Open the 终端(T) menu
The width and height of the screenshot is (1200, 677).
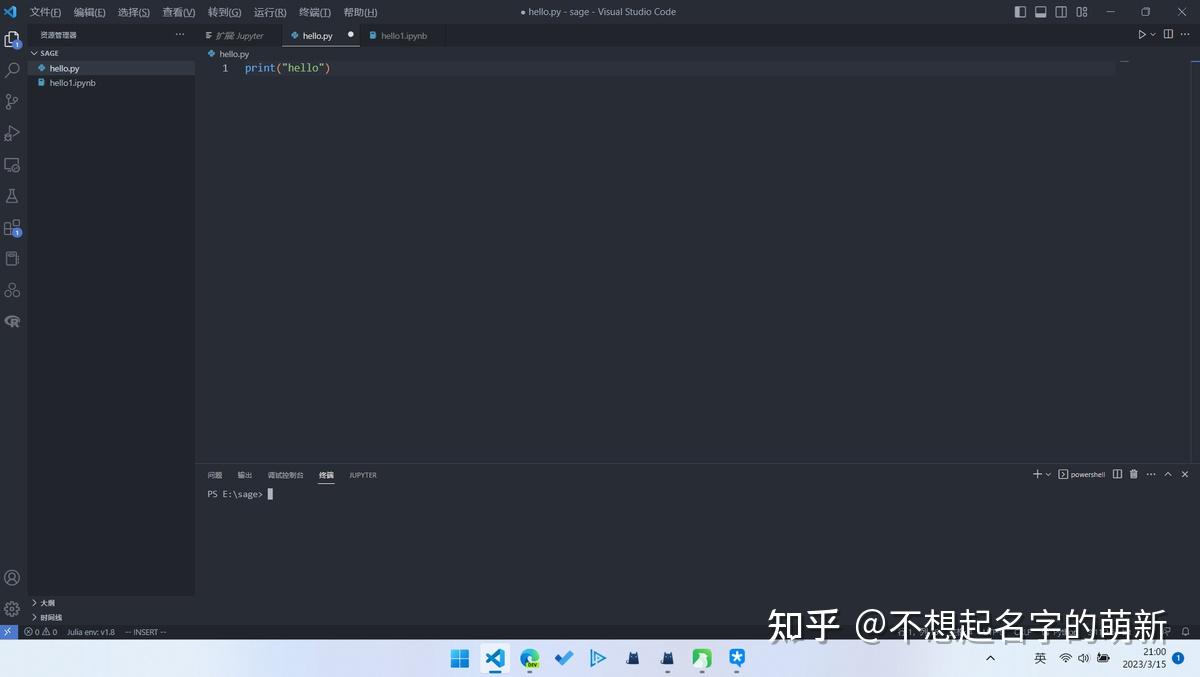coord(313,12)
